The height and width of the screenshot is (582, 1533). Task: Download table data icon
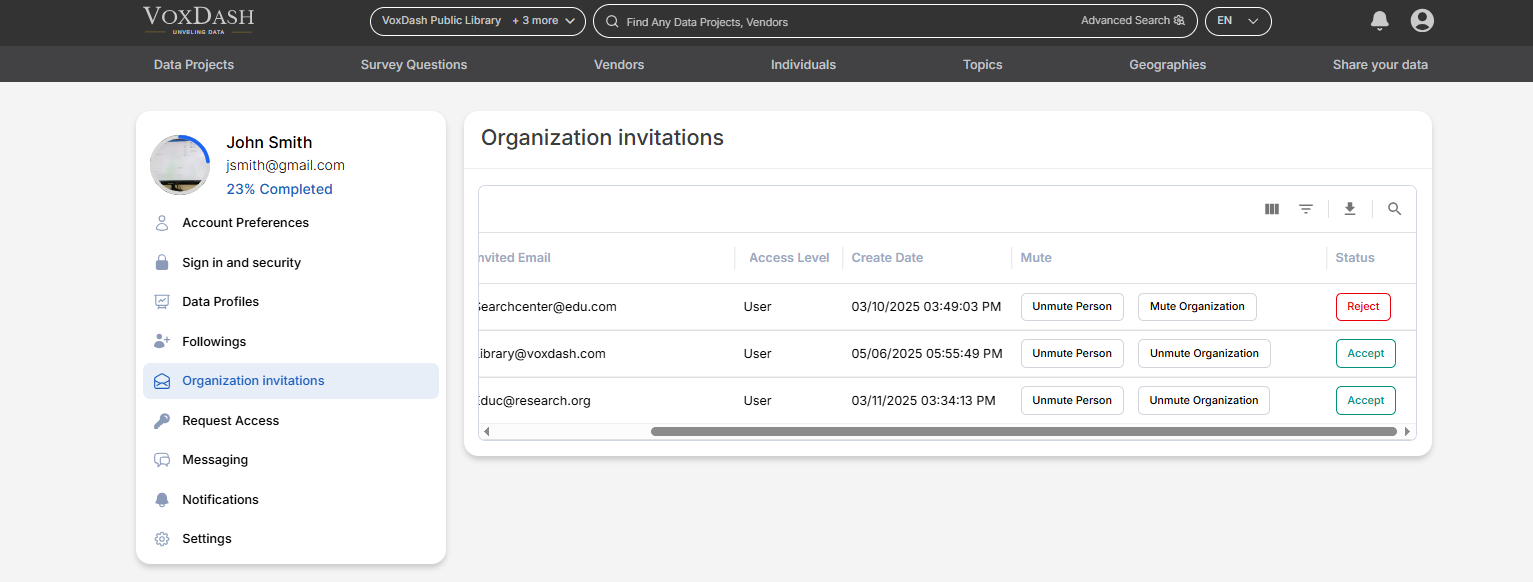pyautogui.click(x=1350, y=209)
